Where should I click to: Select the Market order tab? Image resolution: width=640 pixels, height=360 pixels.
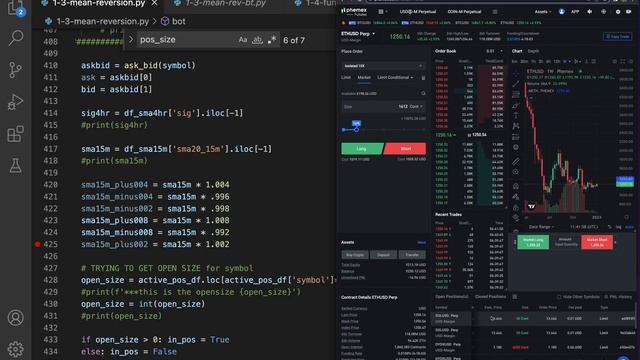(x=364, y=78)
